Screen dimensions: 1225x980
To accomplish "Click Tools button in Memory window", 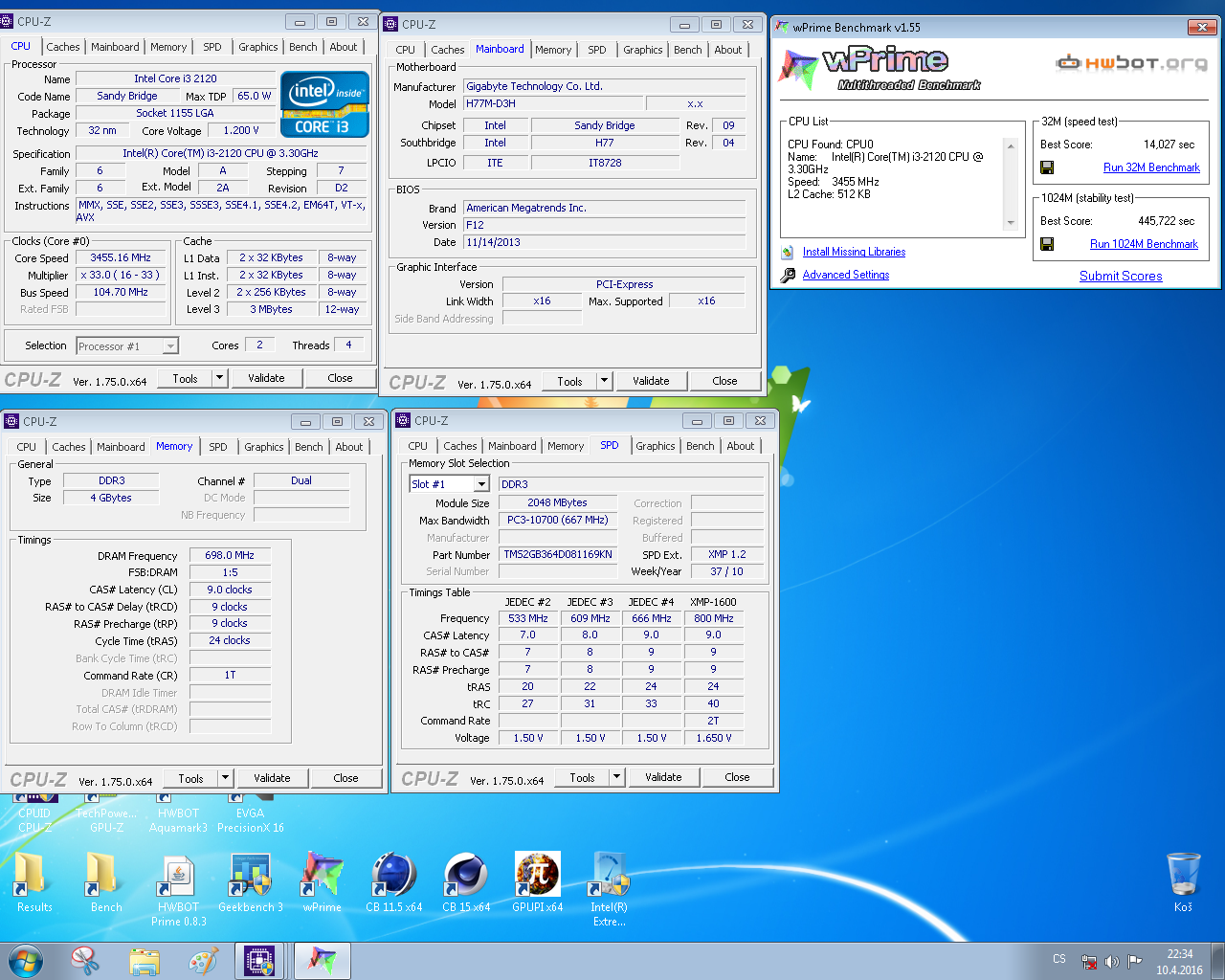I will pyautogui.click(x=190, y=778).
